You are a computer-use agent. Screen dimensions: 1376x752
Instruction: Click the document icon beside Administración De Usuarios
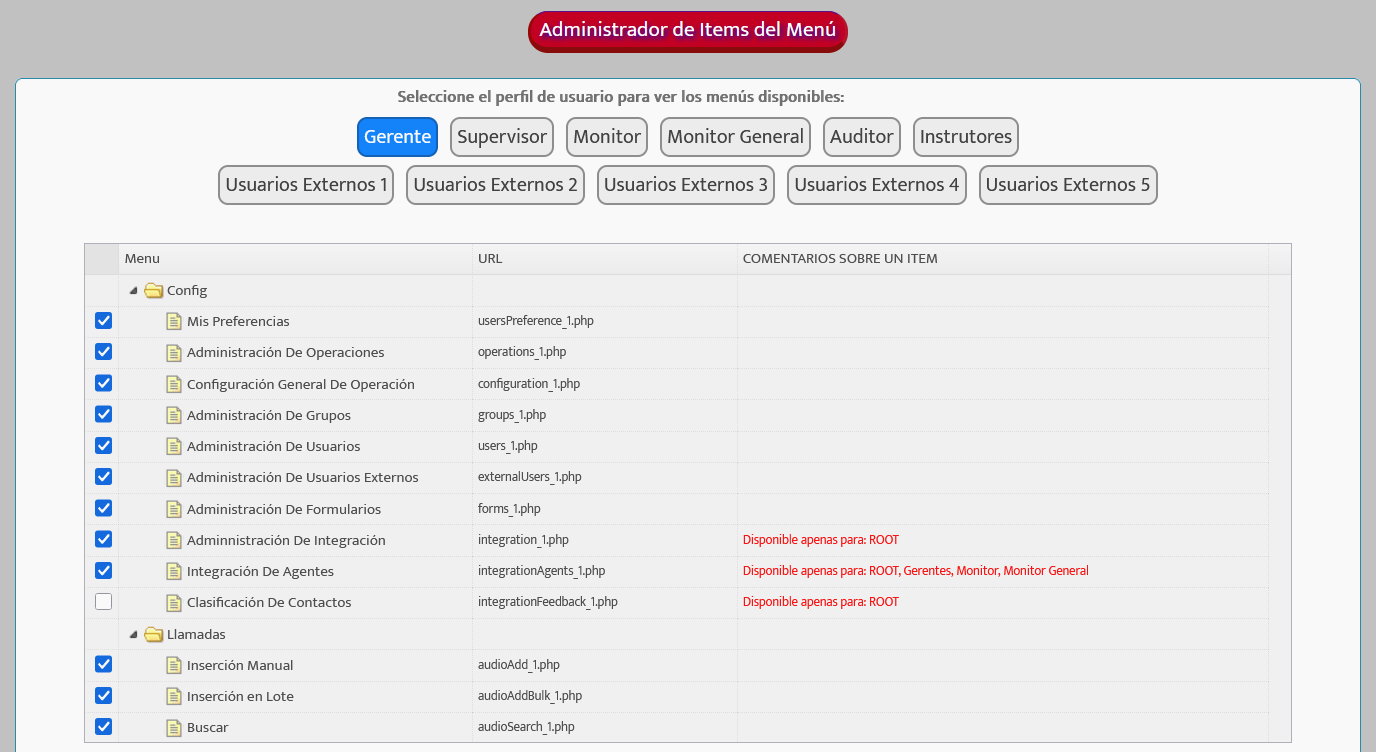(174, 447)
